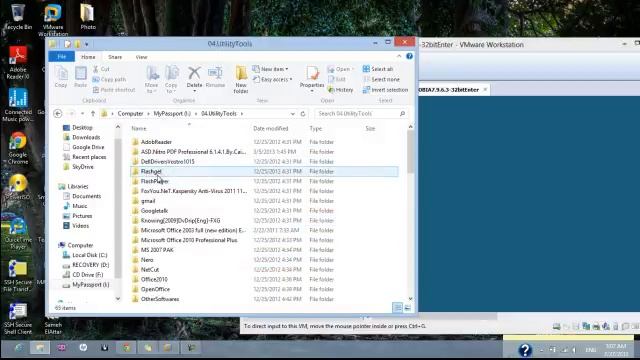Launch Adobe Reader from the desktop

tap(18, 63)
